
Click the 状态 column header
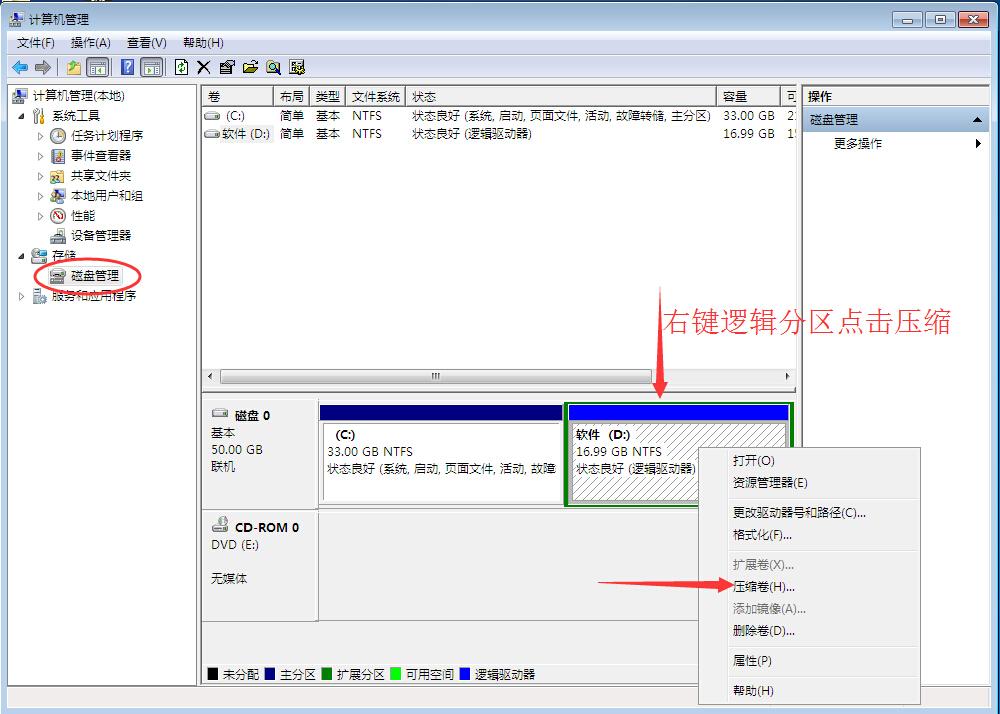tap(561, 96)
